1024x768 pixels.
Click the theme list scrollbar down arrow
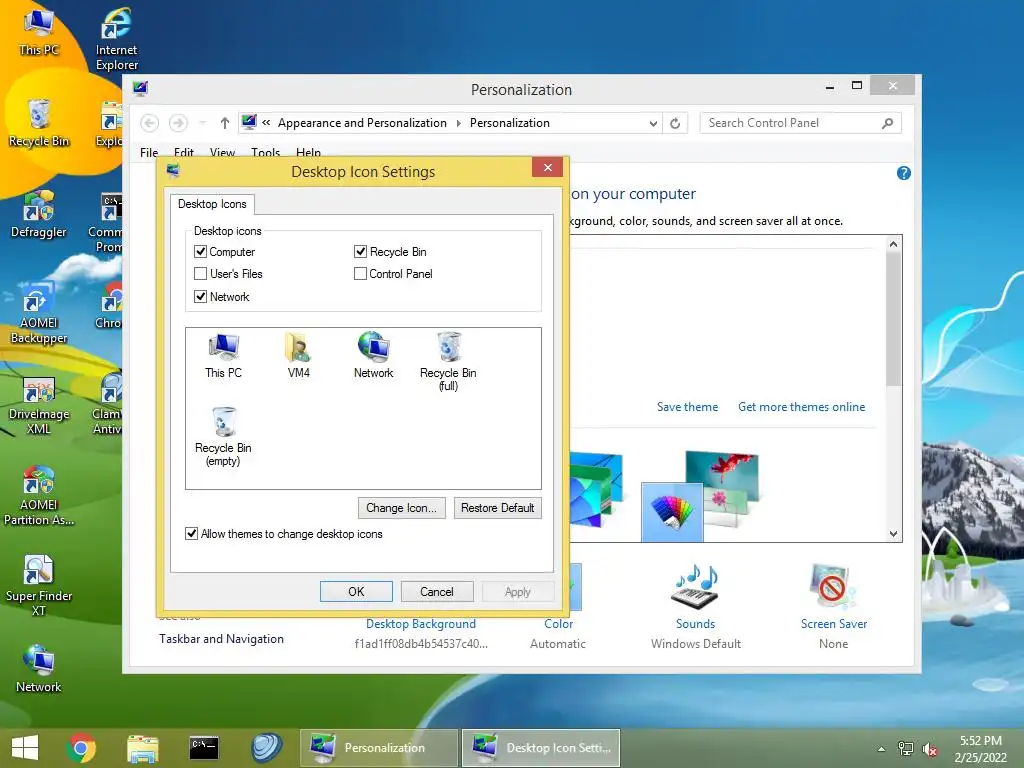[x=893, y=534]
